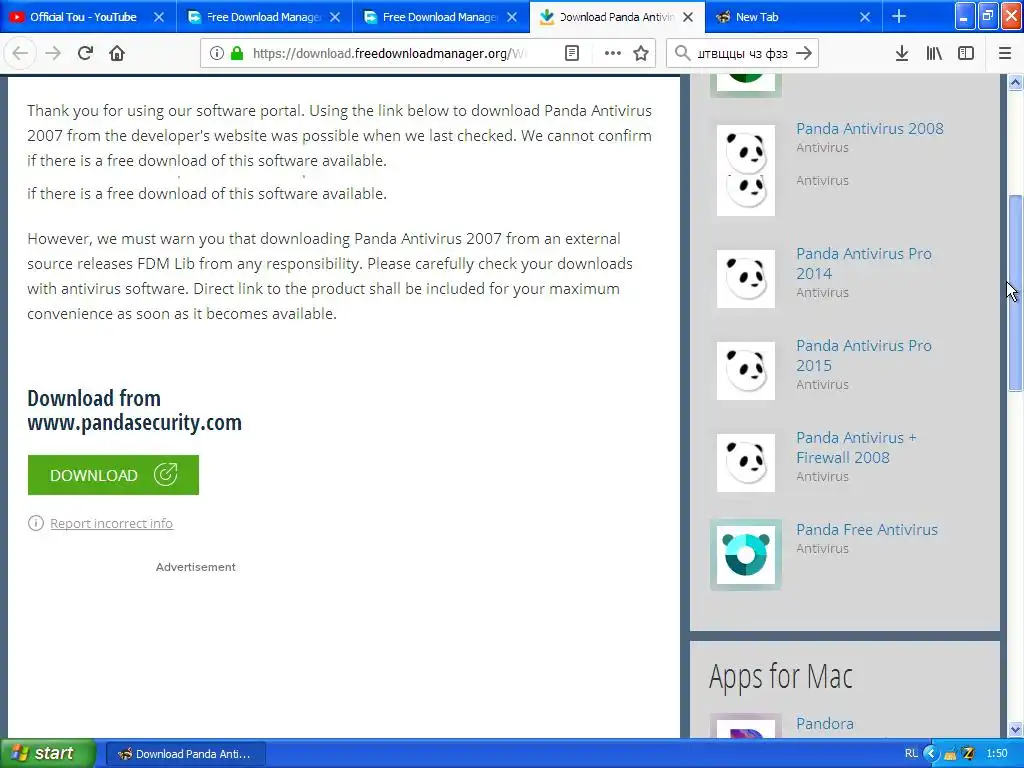Click the vertical scrollbar up arrow
The height and width of the screenshot is (768, 1024).
coord(1015,82)
